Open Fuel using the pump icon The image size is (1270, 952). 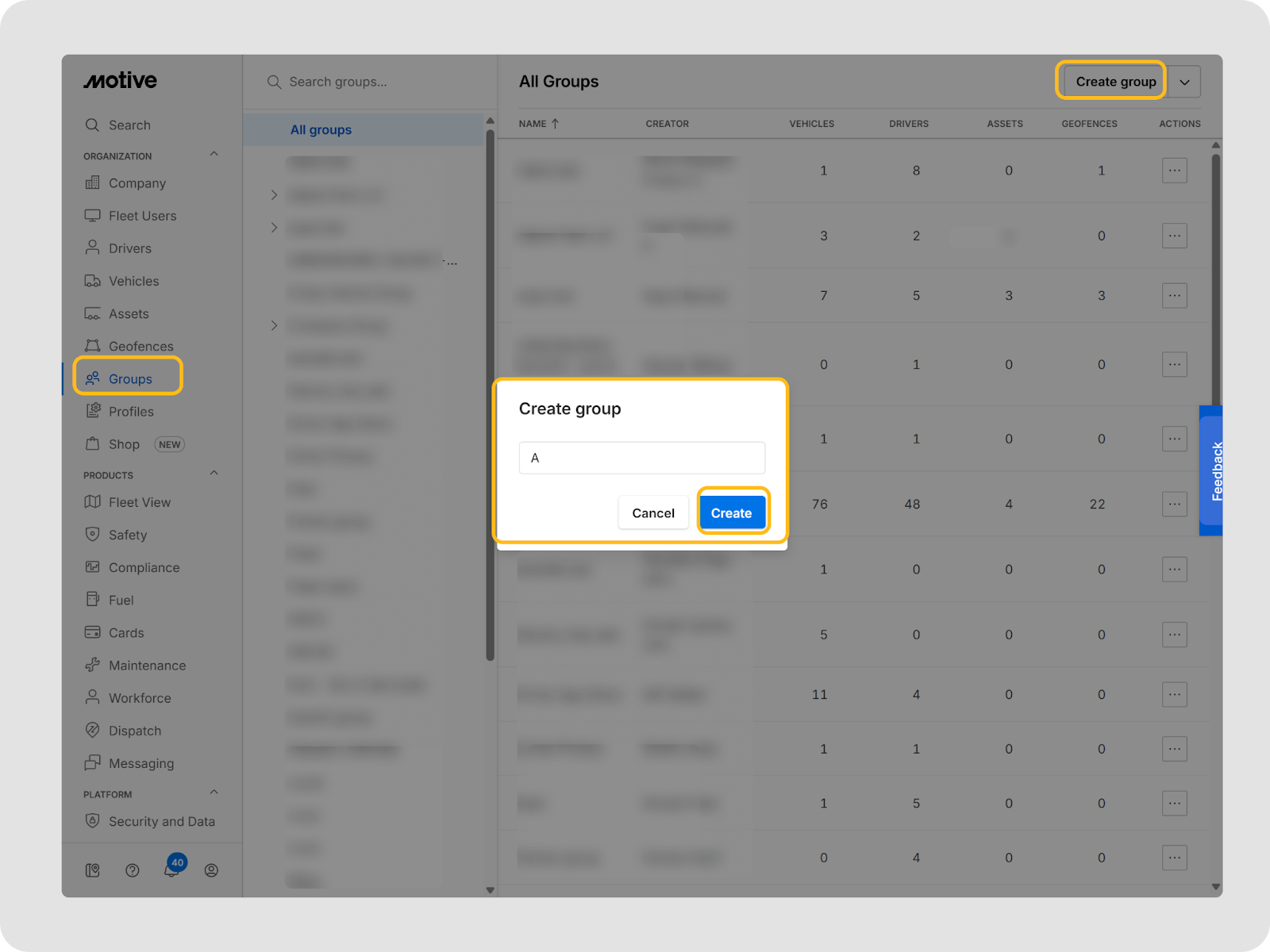coord(93,600)
